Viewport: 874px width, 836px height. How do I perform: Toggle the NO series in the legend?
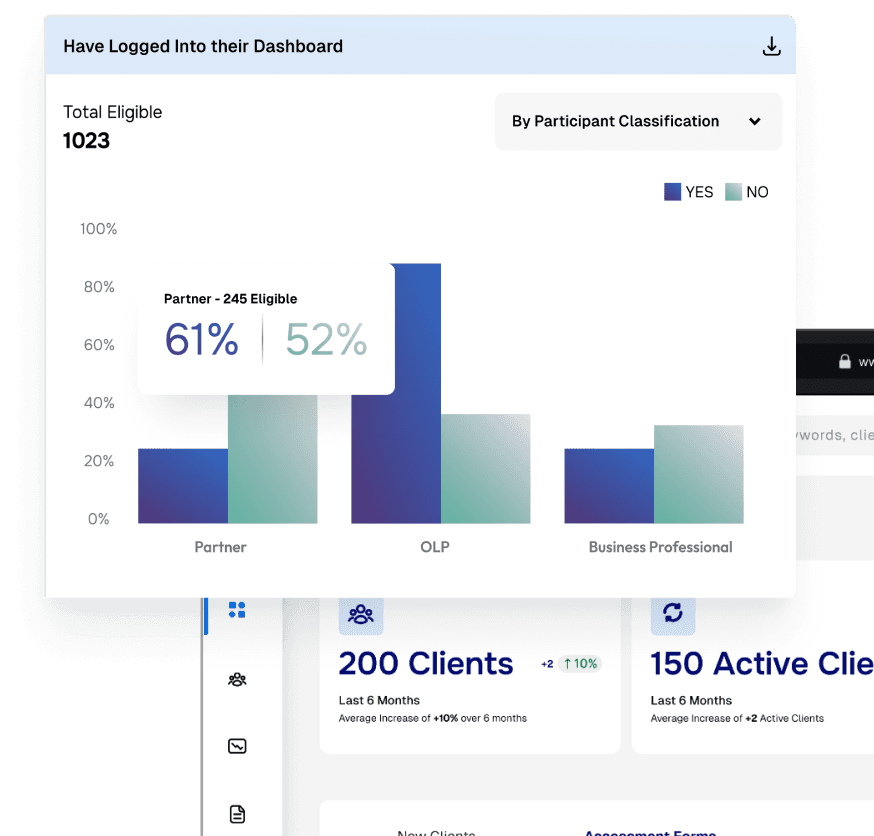[x=746, y=191]
